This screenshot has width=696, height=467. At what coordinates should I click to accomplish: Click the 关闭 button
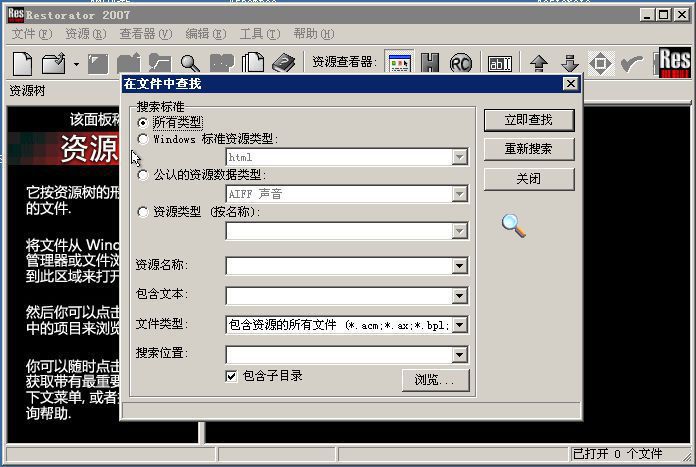tap(529, 179)
